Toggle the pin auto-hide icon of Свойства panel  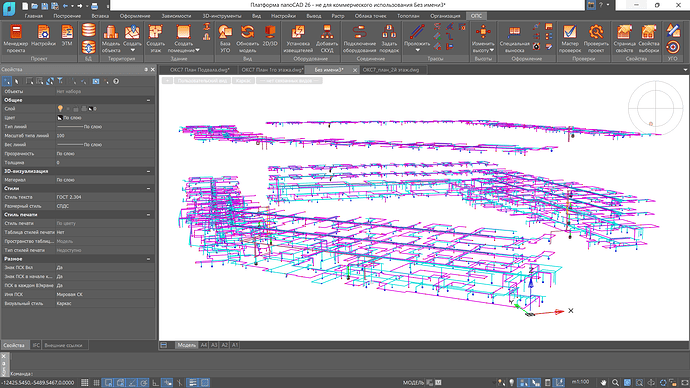146,70
